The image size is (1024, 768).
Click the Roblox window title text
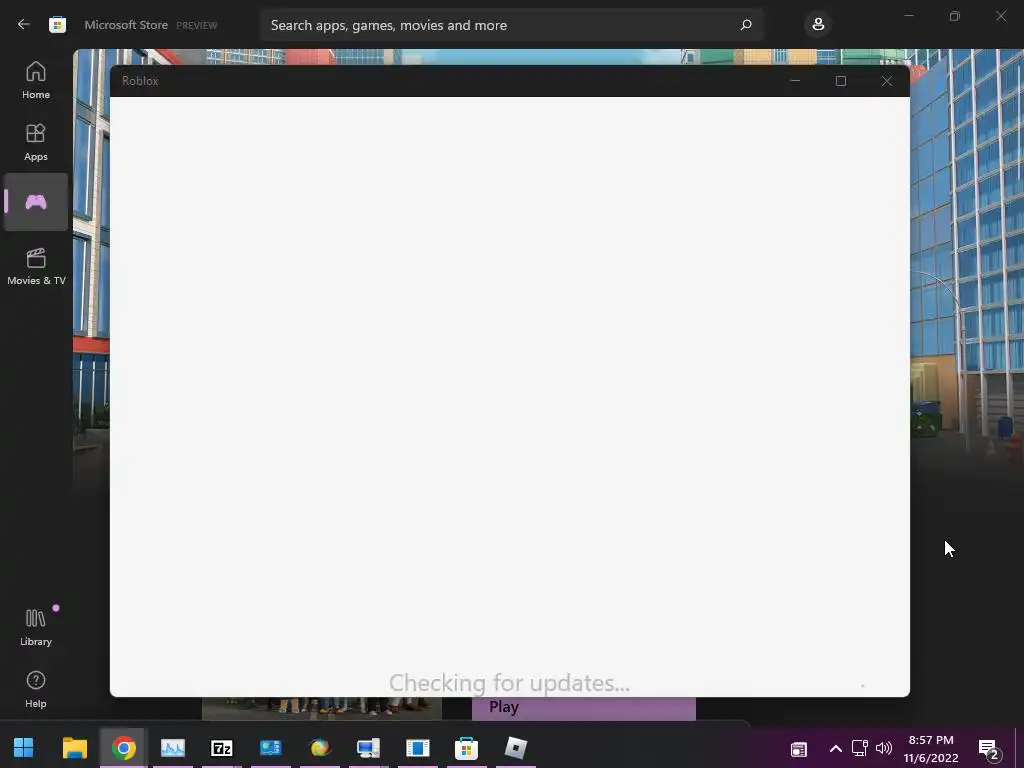coord(140,81)
